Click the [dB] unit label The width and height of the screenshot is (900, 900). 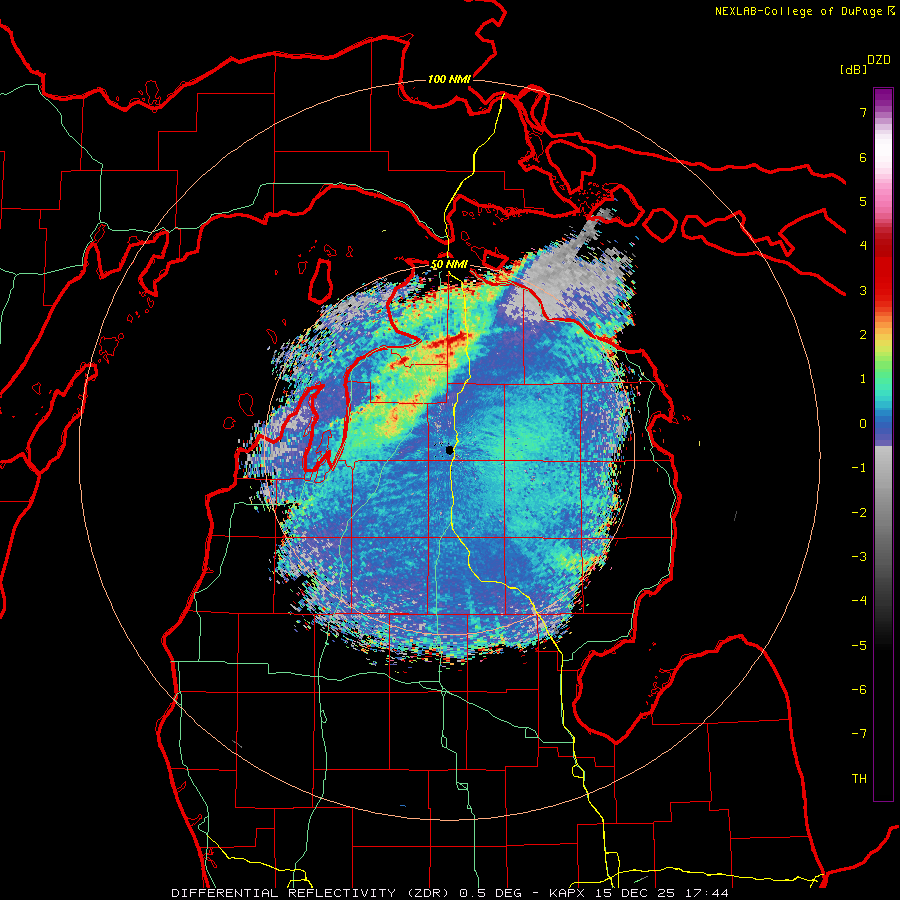click(x=853, y=69)
